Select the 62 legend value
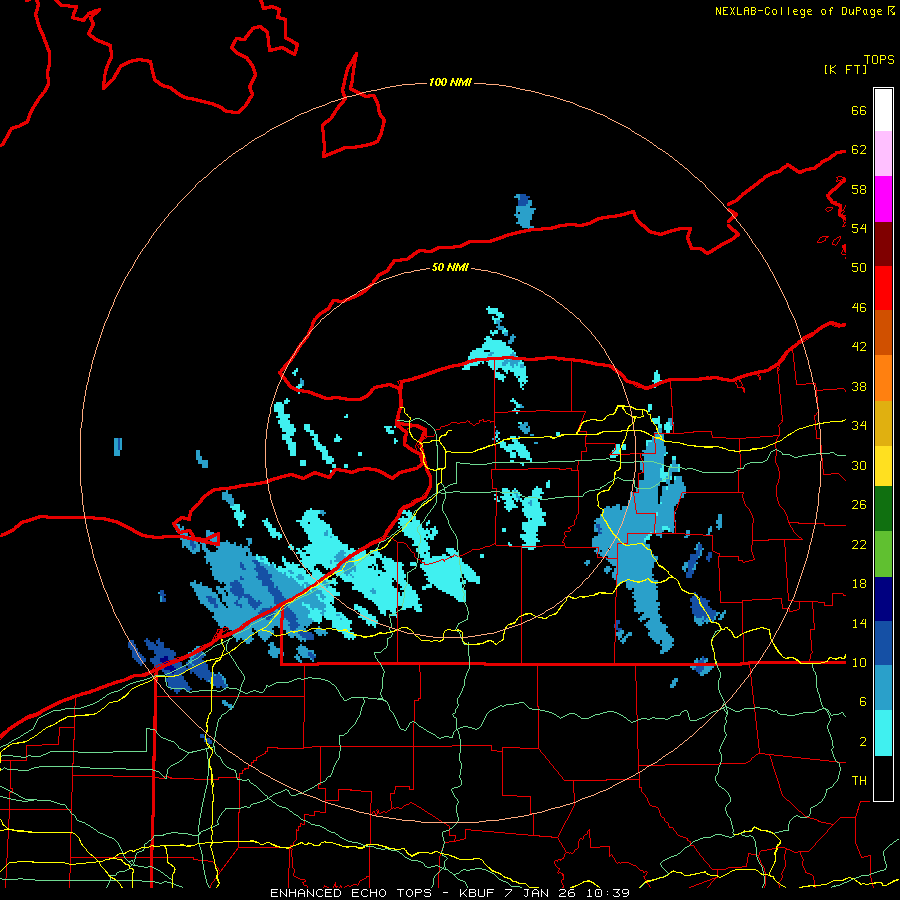The image size is (900, 900). 859,150
